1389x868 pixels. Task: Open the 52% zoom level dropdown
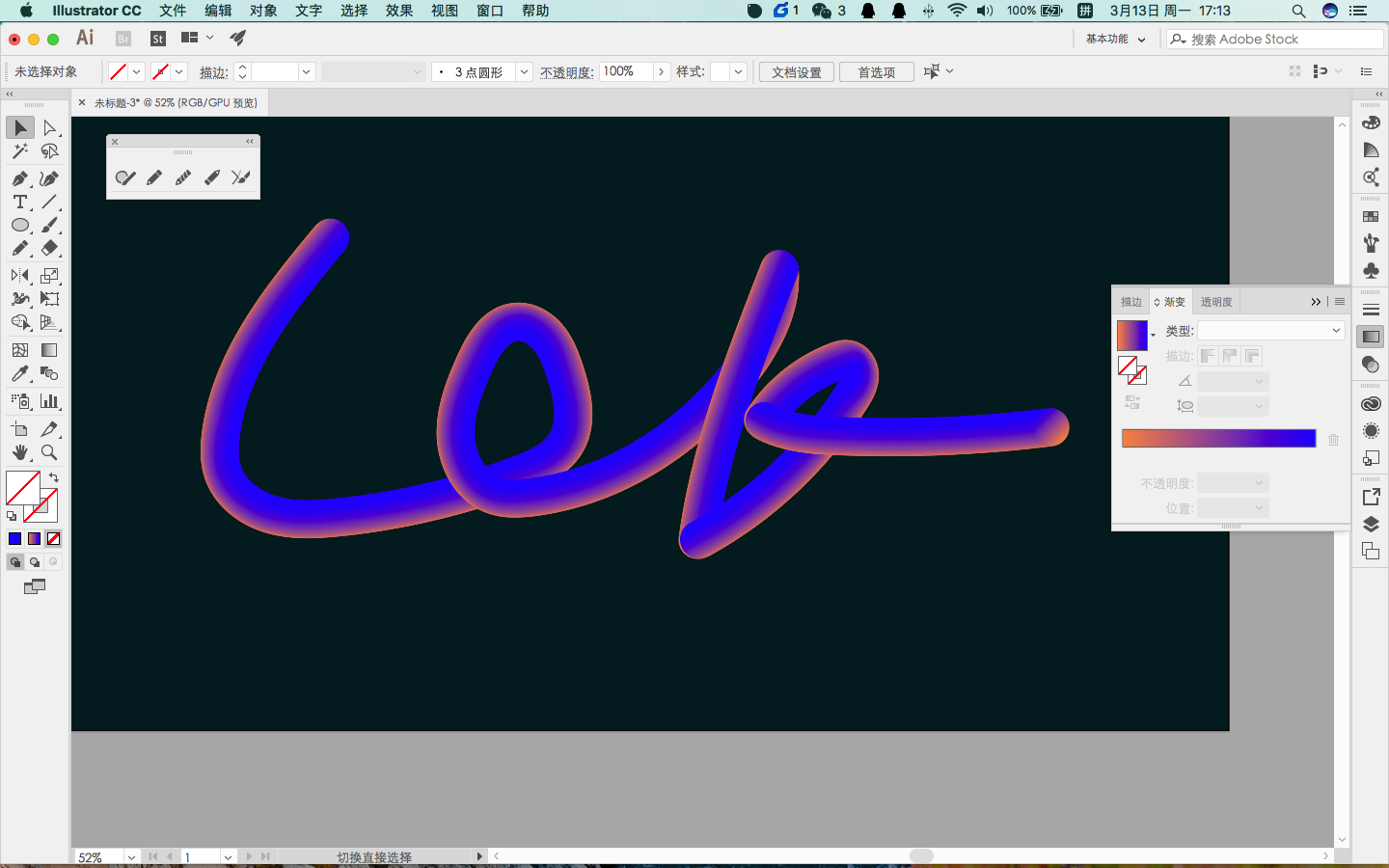(131, 856)
